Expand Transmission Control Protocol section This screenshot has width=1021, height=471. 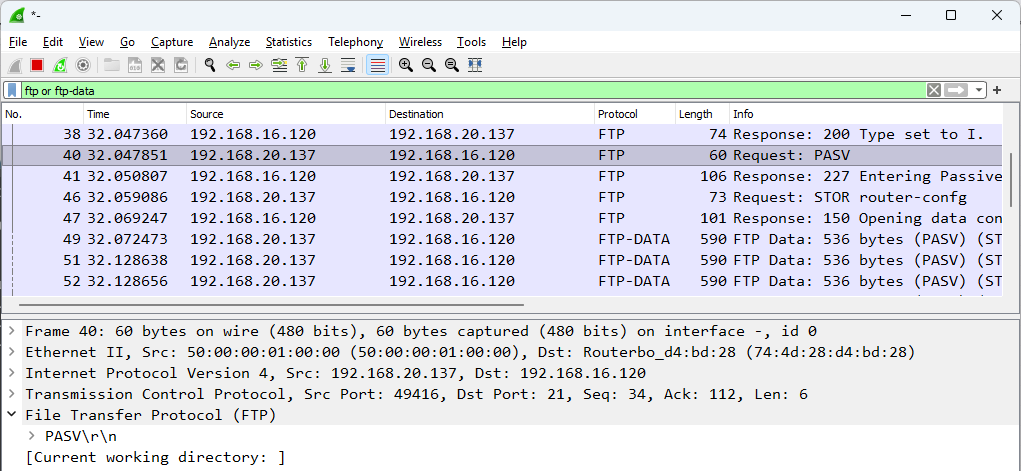(12, 394)
